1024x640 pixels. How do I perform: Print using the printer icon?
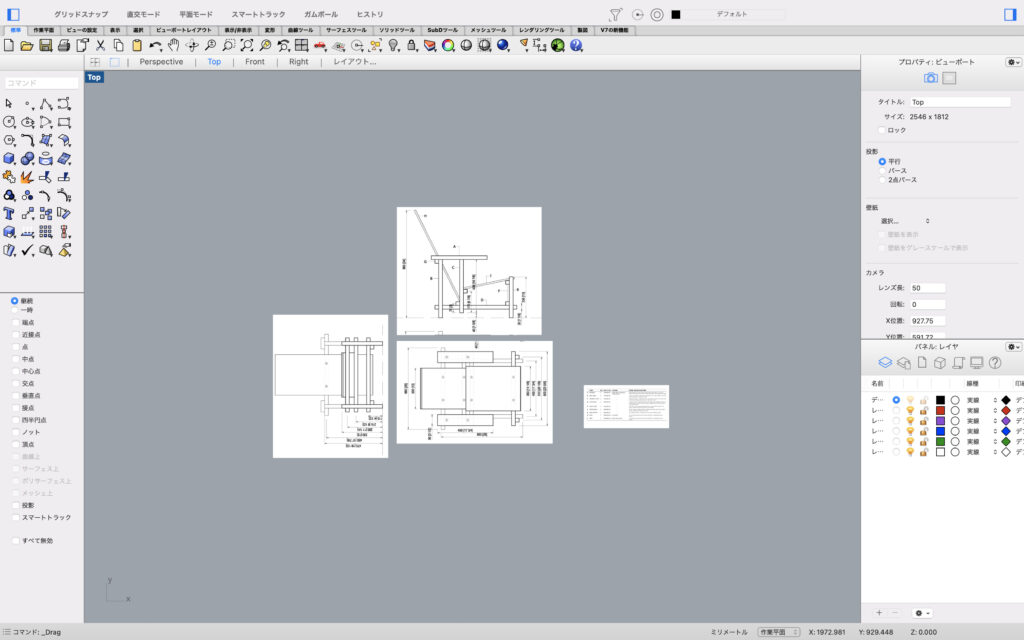pos(63,45)
